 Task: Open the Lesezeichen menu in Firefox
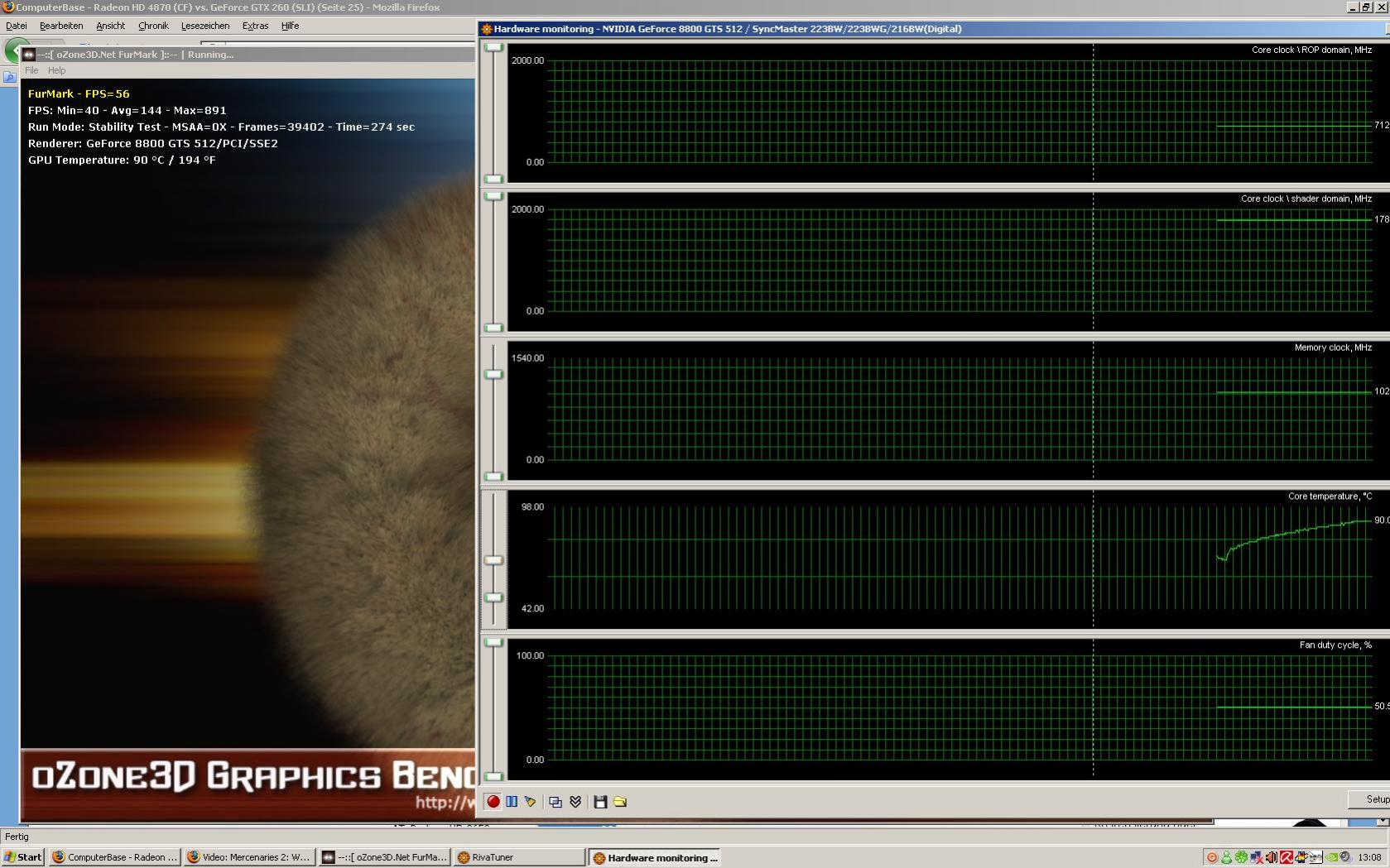tap(205, 26)
